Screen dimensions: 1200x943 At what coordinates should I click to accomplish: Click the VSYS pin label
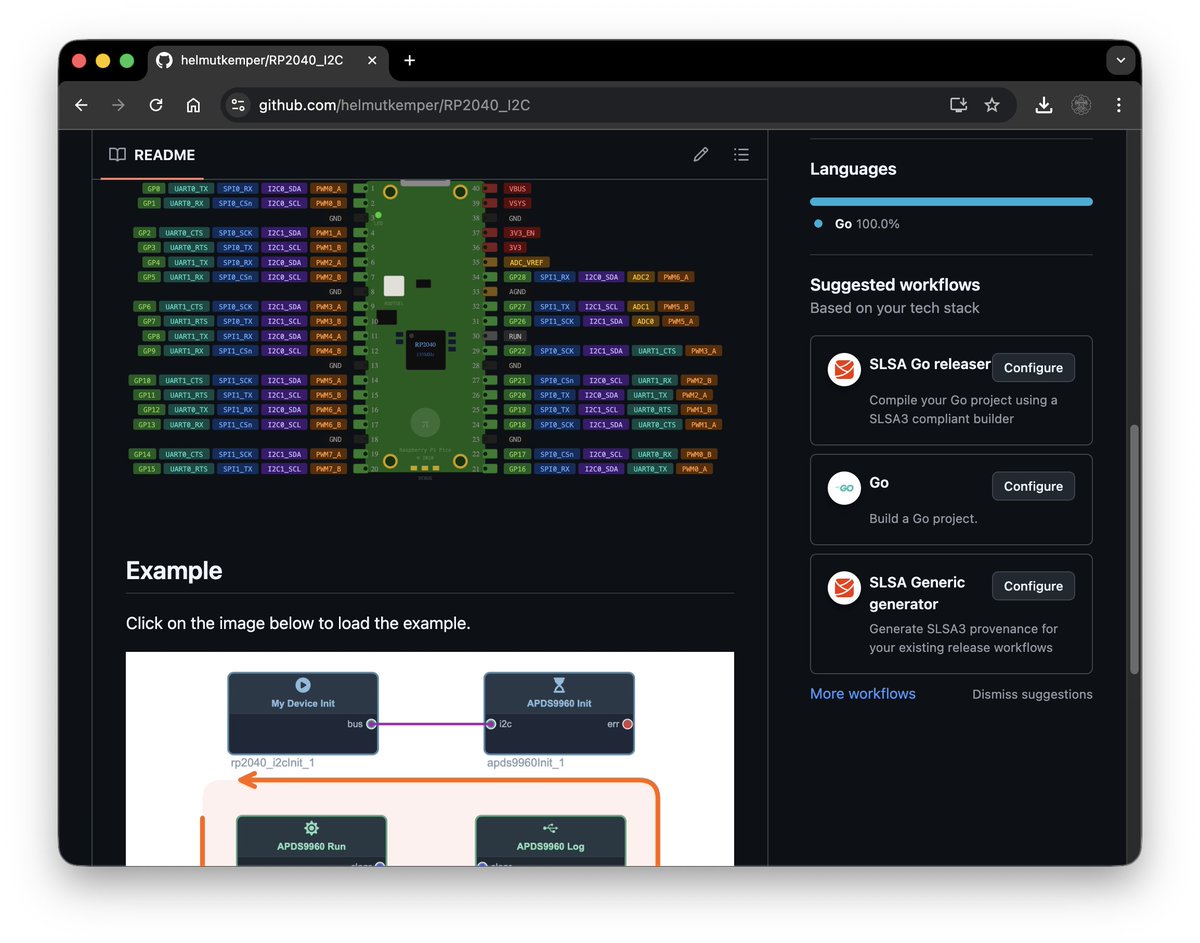coord(517,203)
